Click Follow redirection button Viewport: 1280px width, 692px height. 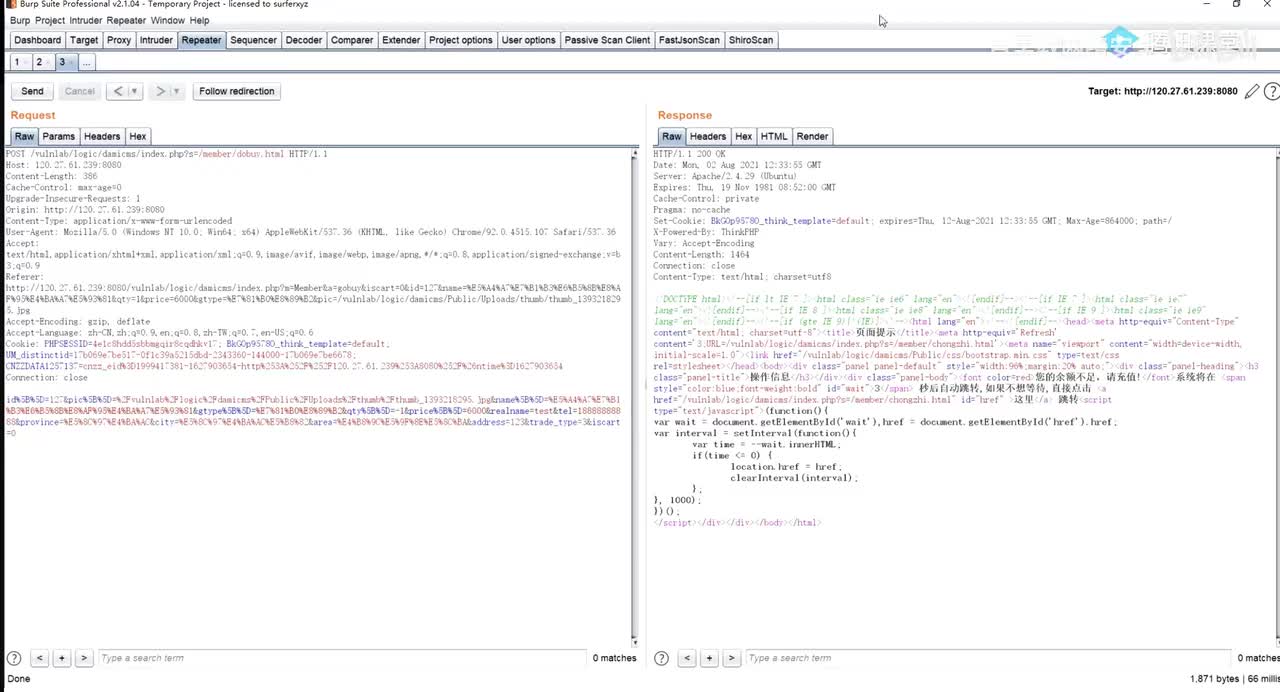coord(237,91)
